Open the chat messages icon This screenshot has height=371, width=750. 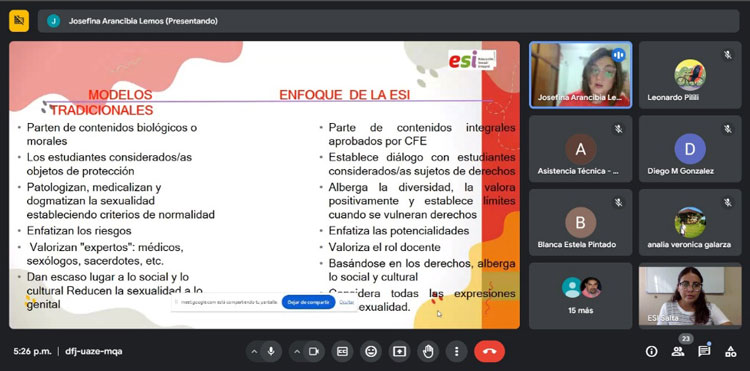tap(704, 352)
